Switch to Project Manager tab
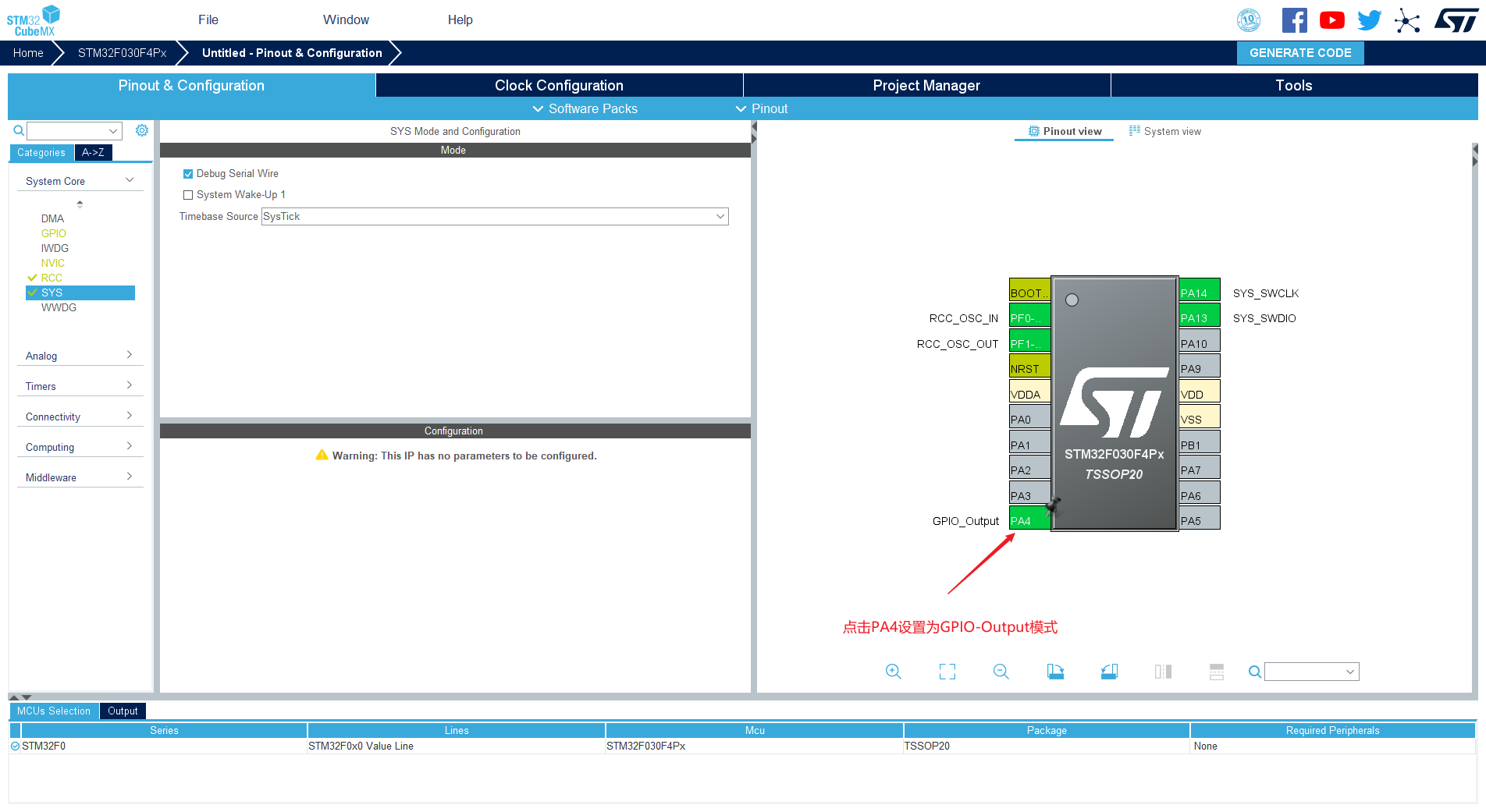 [x=926, y=85]
